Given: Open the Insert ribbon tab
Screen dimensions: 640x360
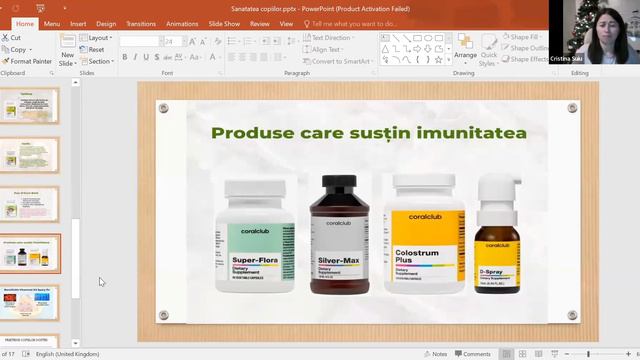Looking at the screenshot, I should coord(78,24).
